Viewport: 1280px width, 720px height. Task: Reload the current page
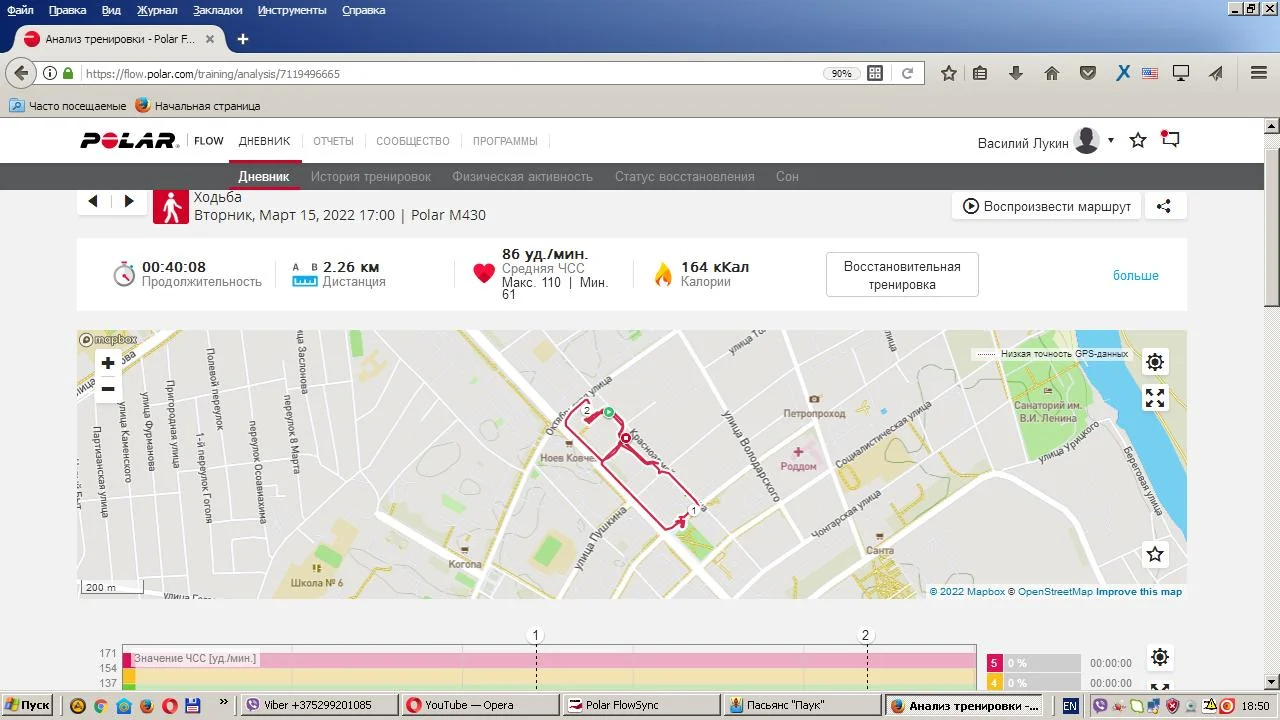[x=907, y=73]
